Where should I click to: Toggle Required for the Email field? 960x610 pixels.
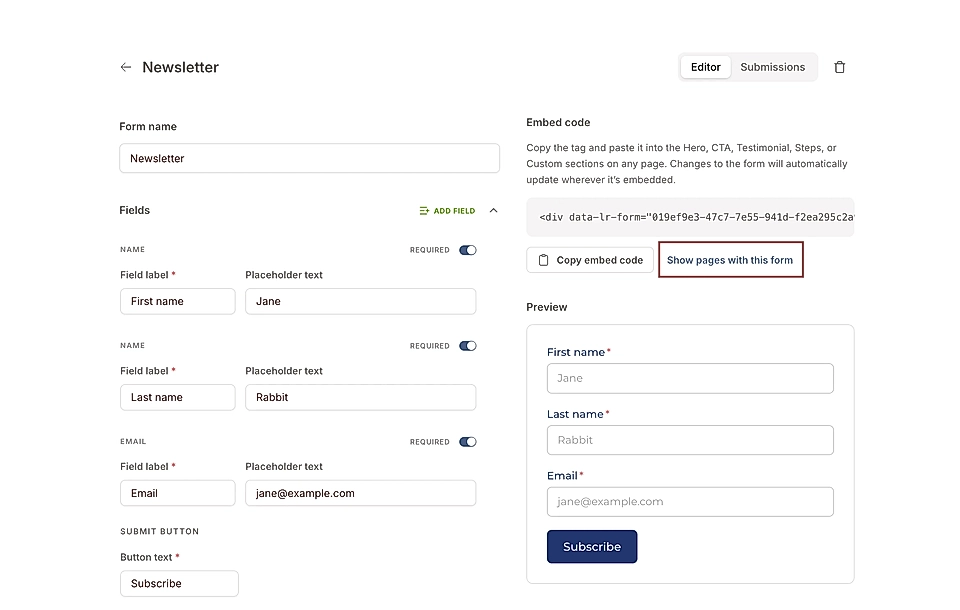[x=468, y=442]
